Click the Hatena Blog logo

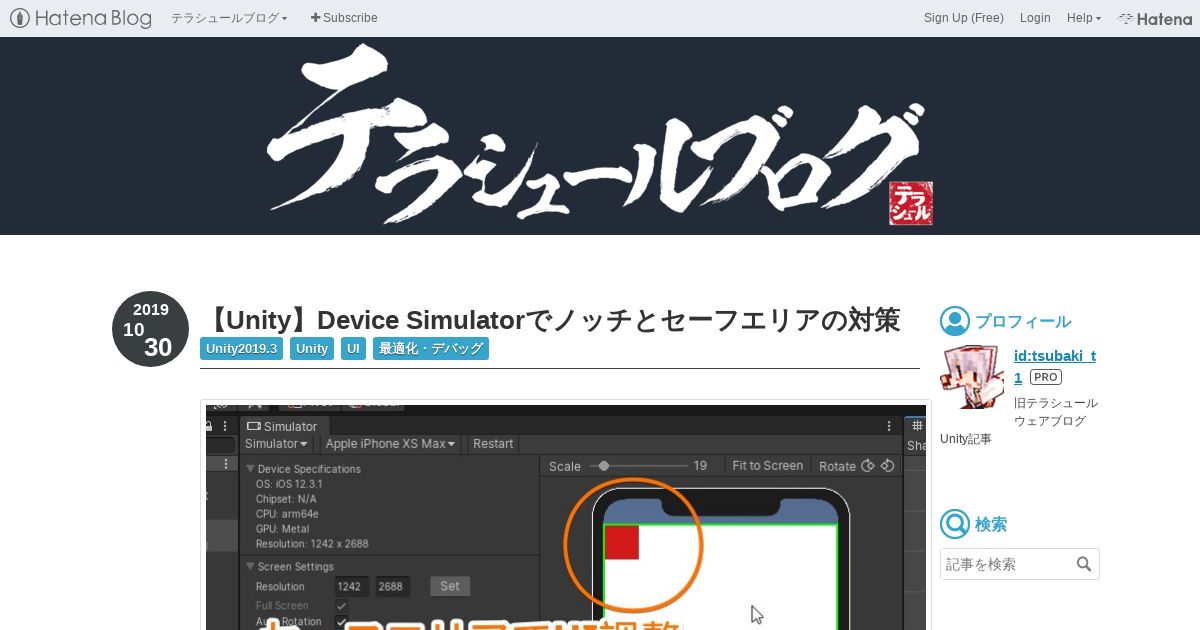click(81, 18)
